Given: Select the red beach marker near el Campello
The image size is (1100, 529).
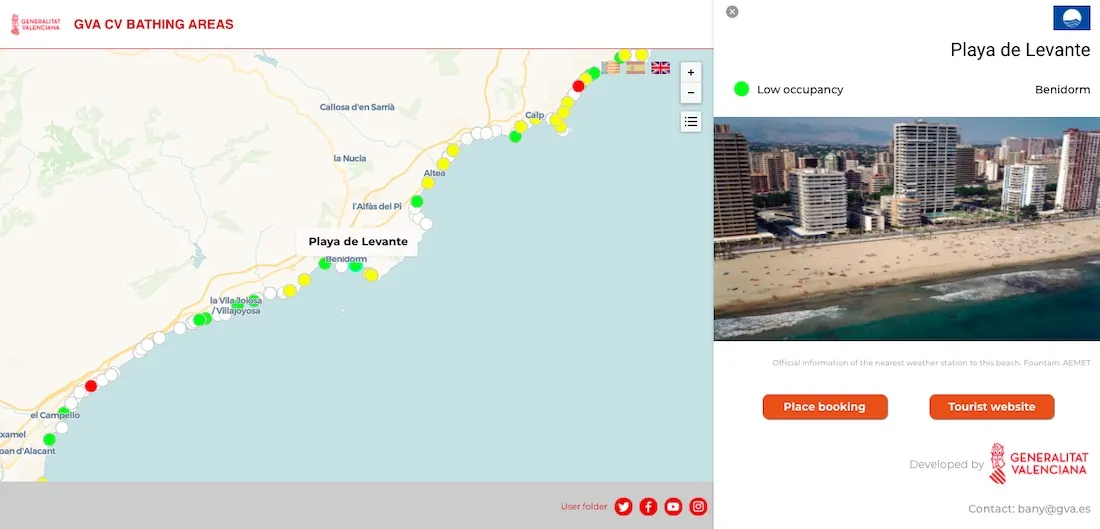Looking at the screenshot, I should [x=90, y=386].
